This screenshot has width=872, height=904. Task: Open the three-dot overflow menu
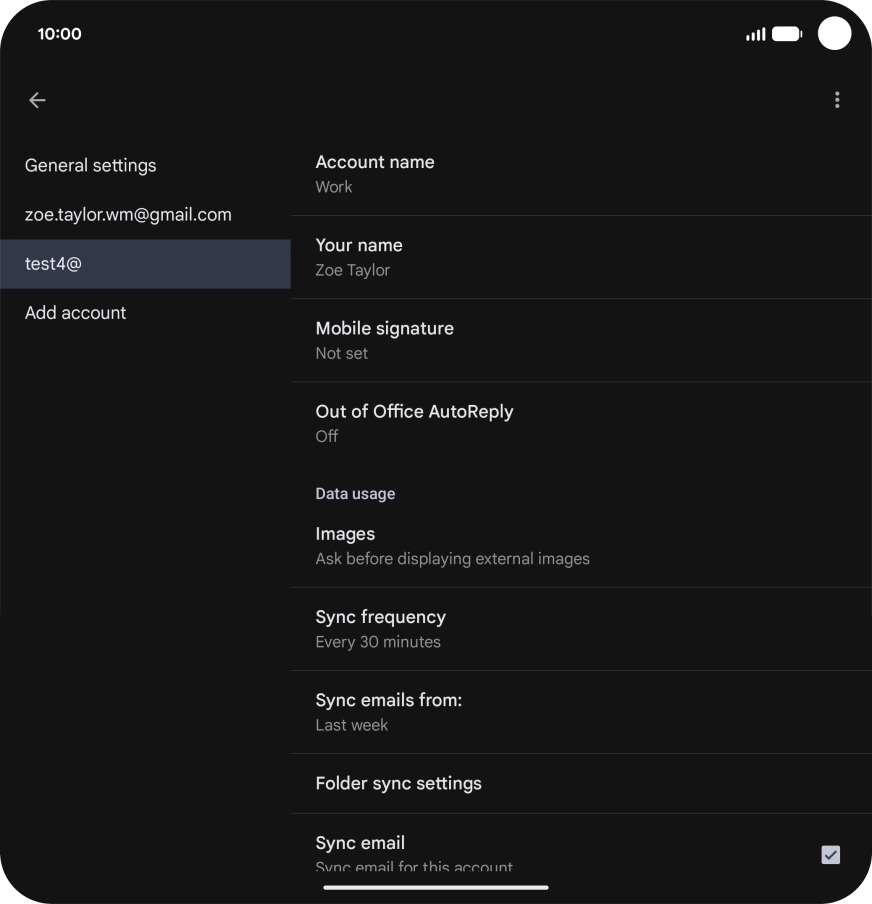(837, 100)
